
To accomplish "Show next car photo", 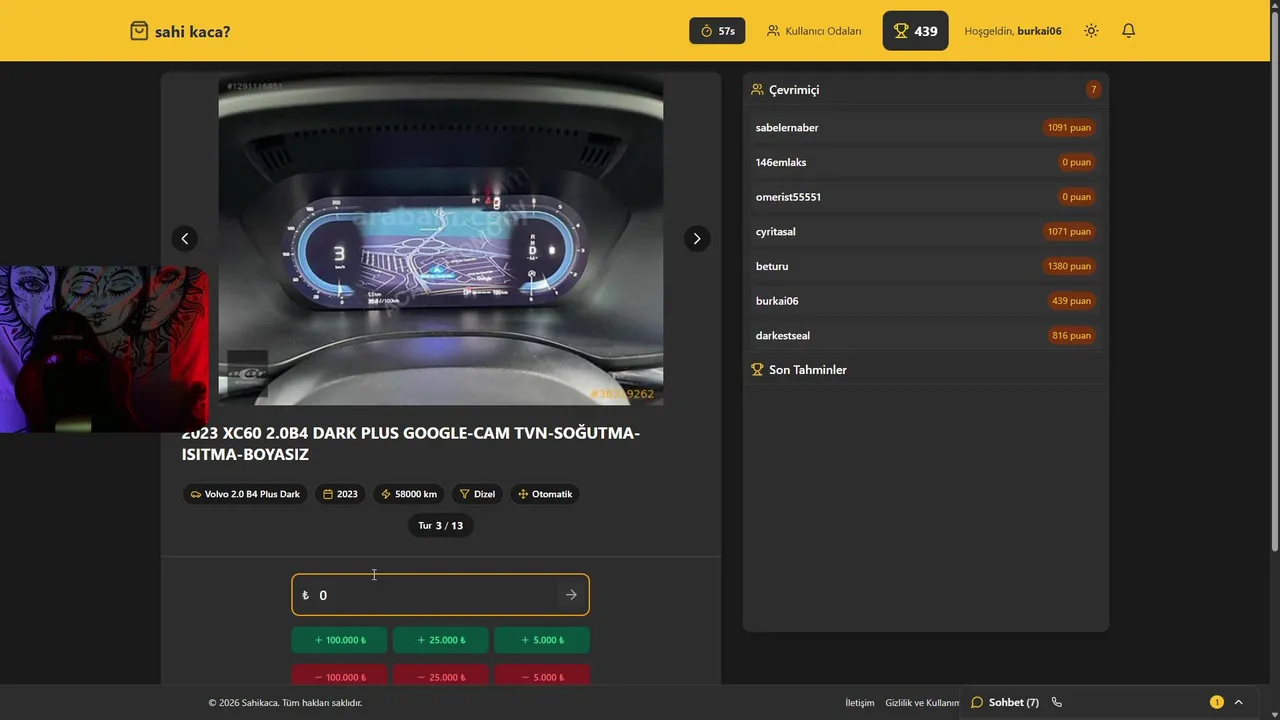I will click(697, 239).
